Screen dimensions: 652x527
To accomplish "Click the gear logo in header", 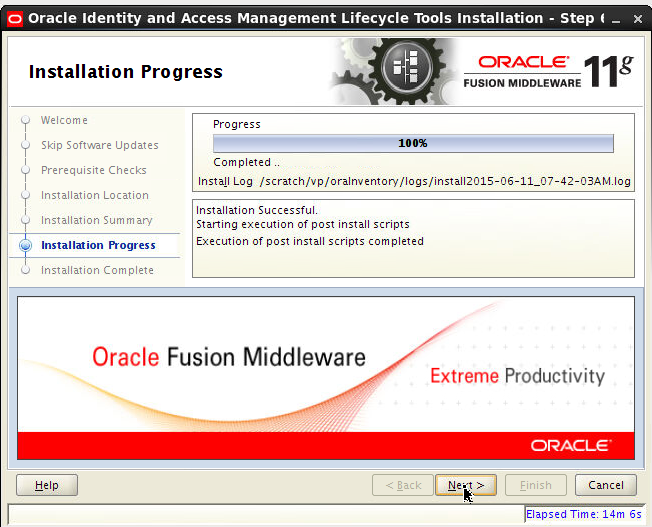I will point(395,71).
